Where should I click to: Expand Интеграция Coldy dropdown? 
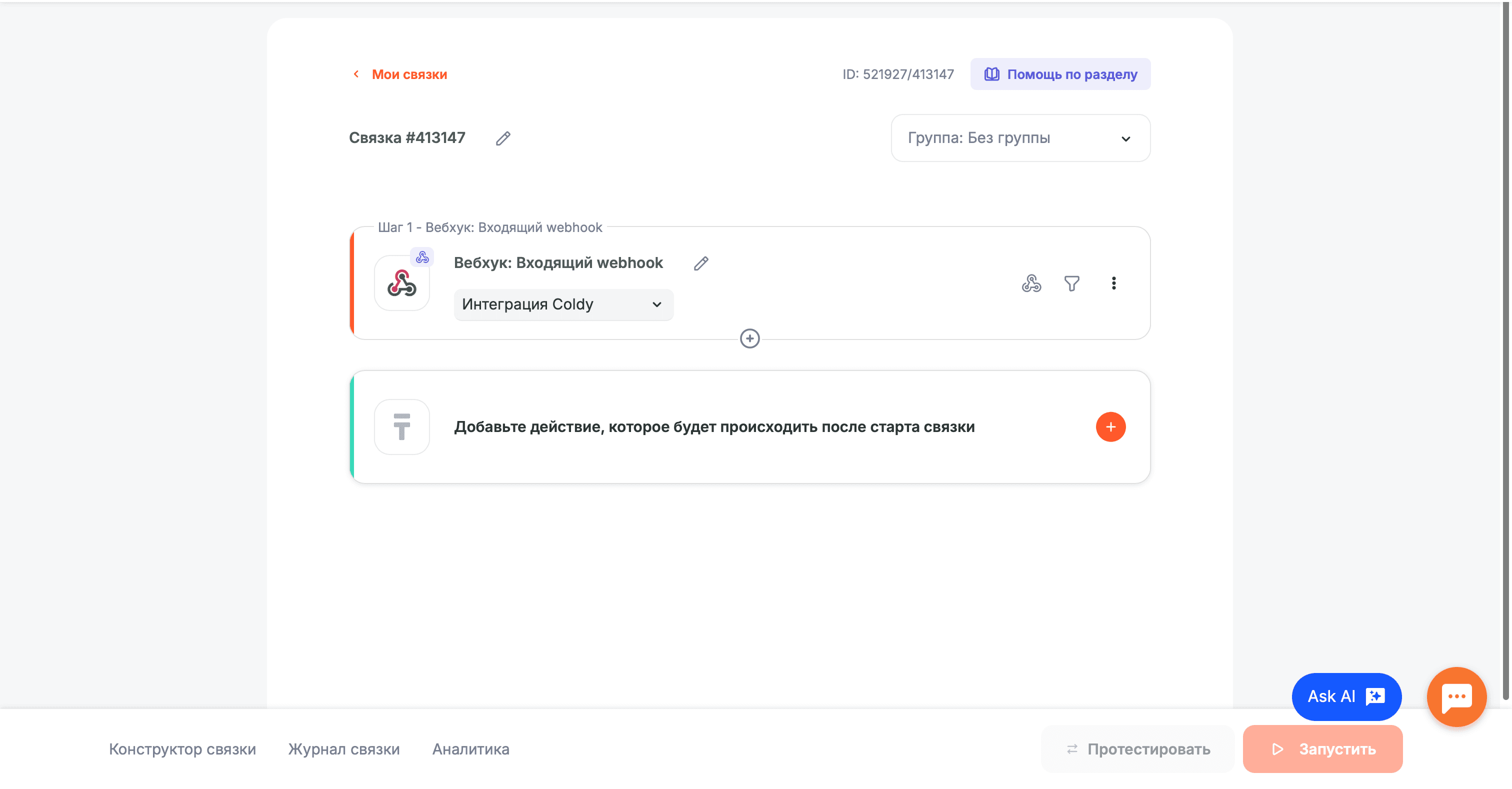(x=563, y=304)
